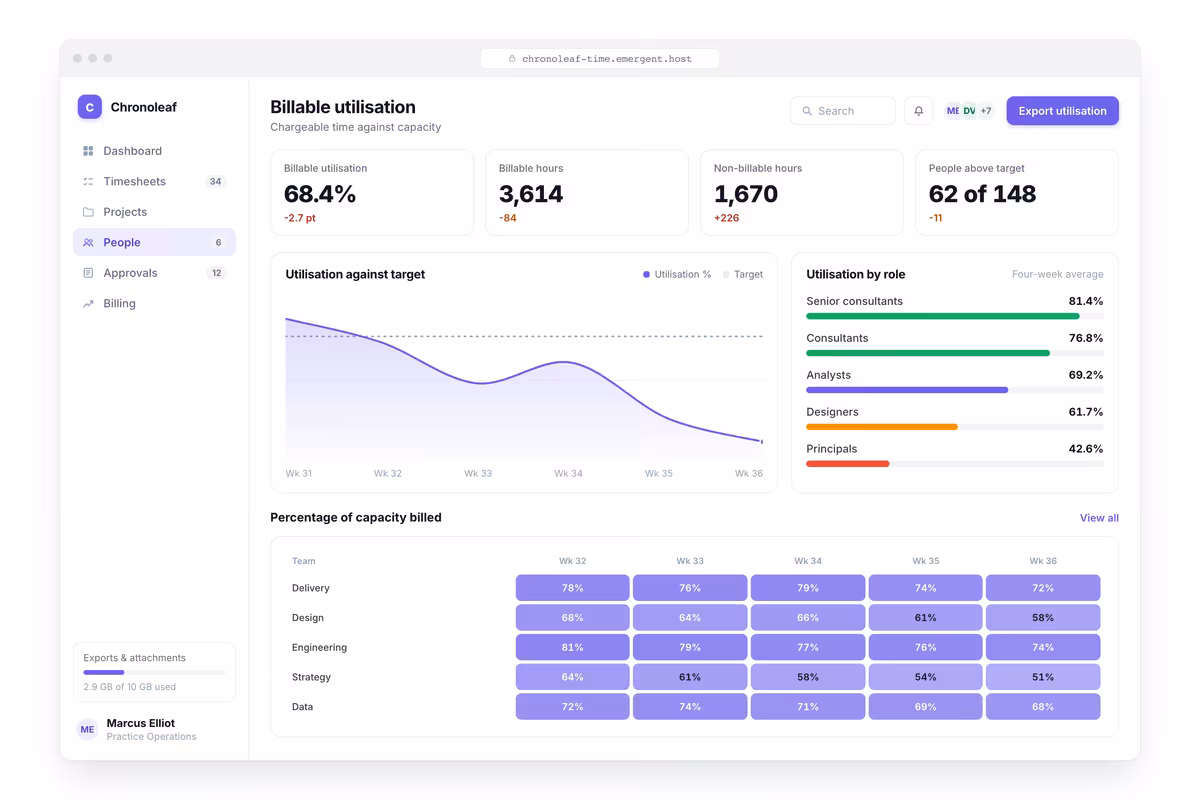
Task: Toggle the Target legend item
Action: point(743,274)
